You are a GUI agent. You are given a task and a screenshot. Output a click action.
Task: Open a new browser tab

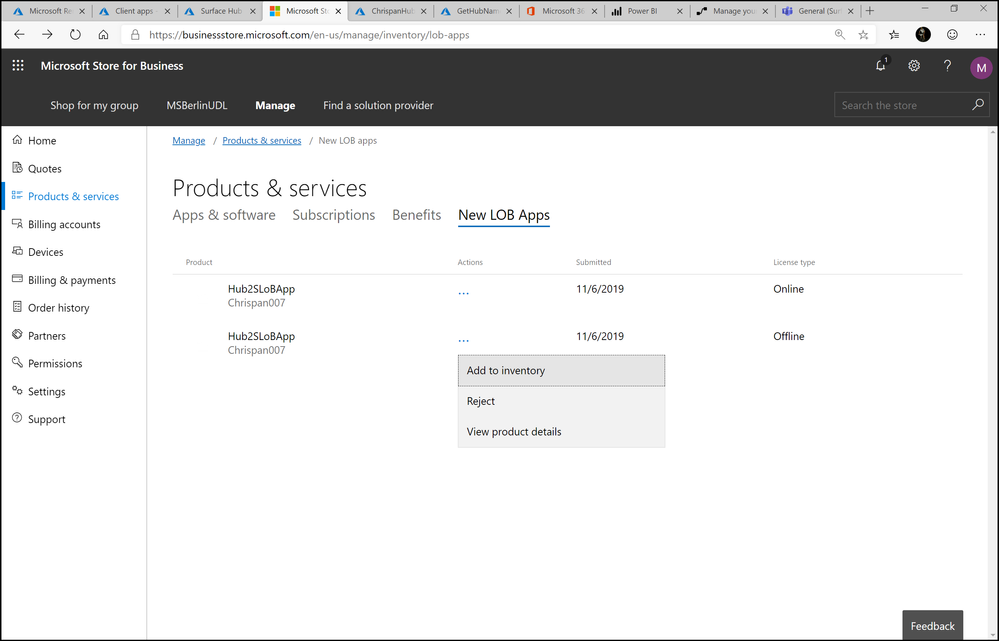click(x=870, y=11)
